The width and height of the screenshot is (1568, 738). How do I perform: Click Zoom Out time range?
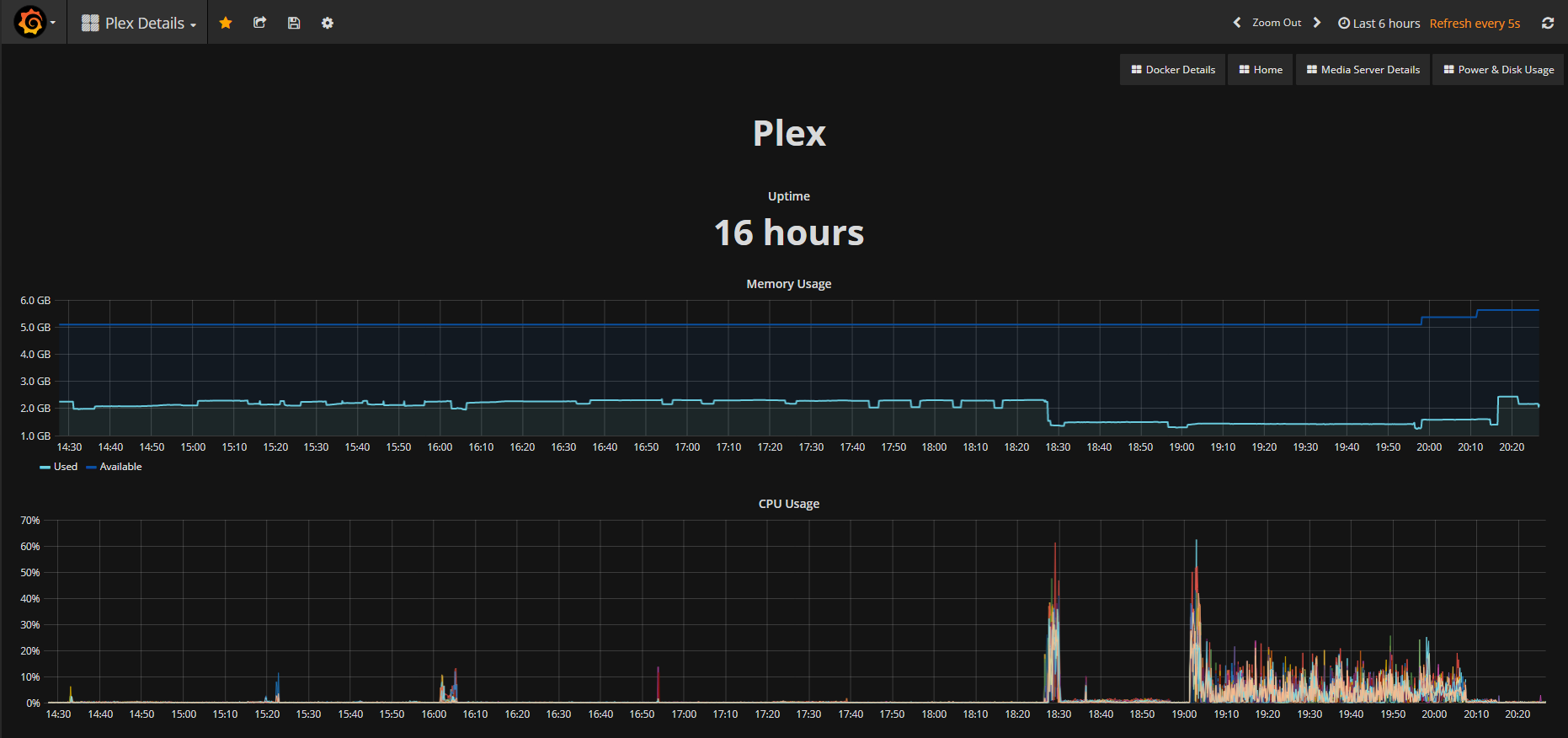[1277, 23]
